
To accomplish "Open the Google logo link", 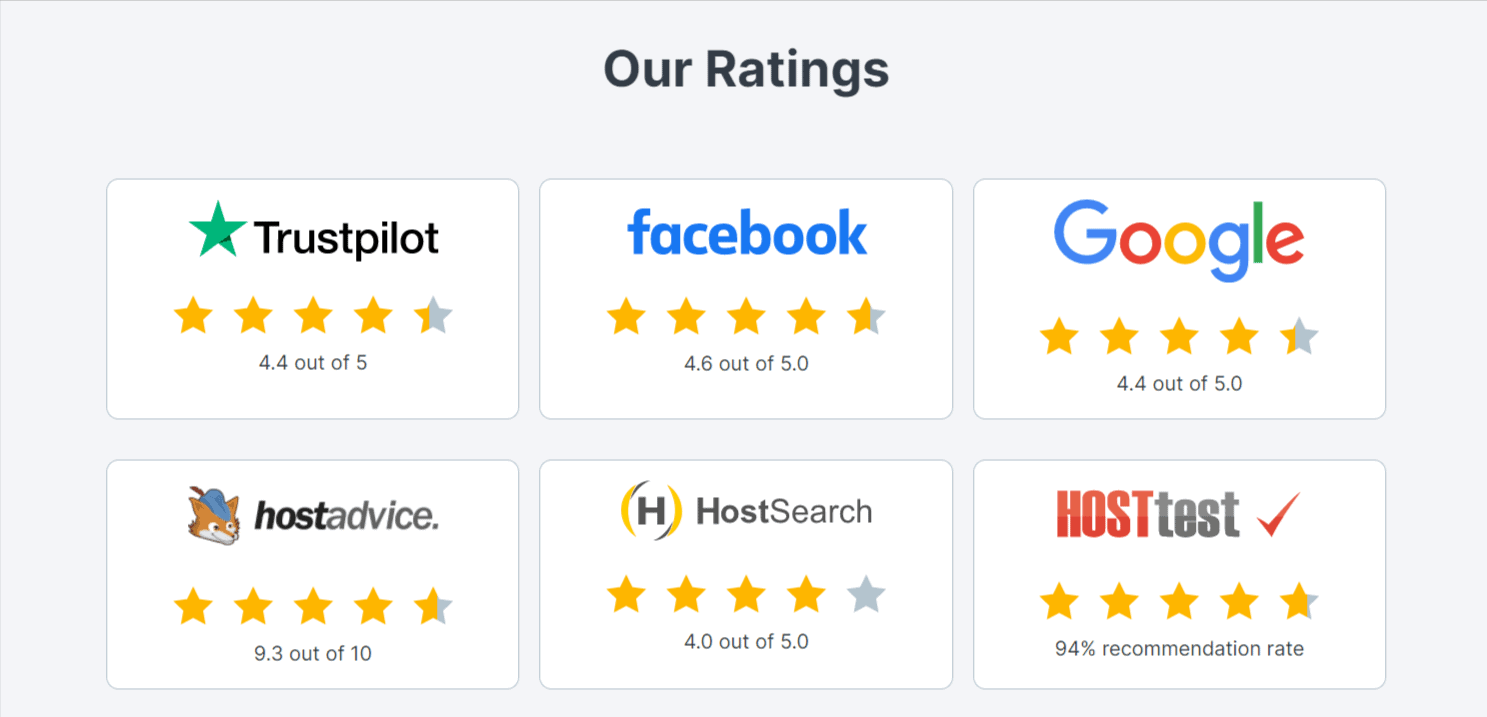I will pos(1178,236).
